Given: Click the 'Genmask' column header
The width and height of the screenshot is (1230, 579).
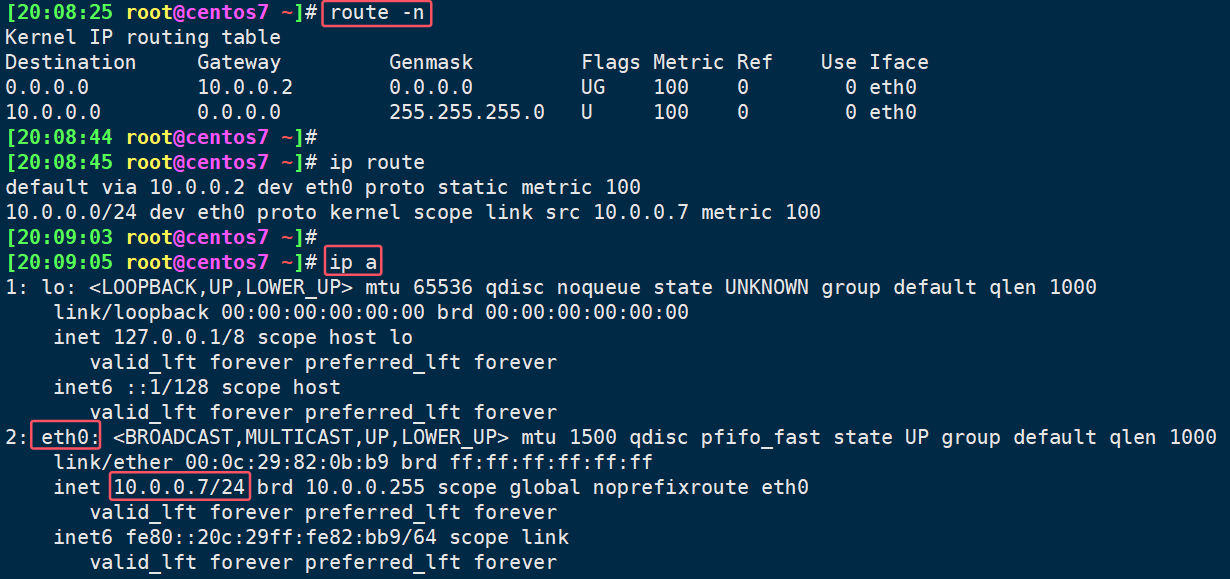Looking at the screenshot, I should pos(431,62).
